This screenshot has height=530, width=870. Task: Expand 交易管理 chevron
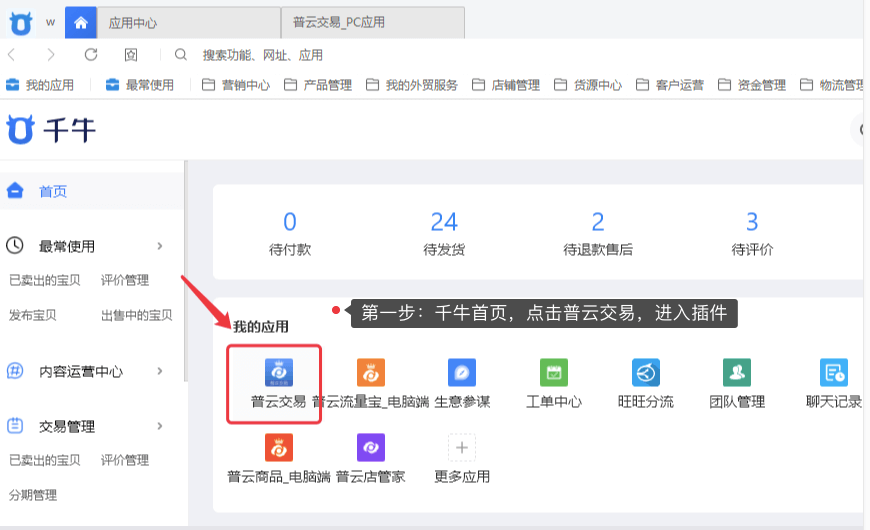160,426
